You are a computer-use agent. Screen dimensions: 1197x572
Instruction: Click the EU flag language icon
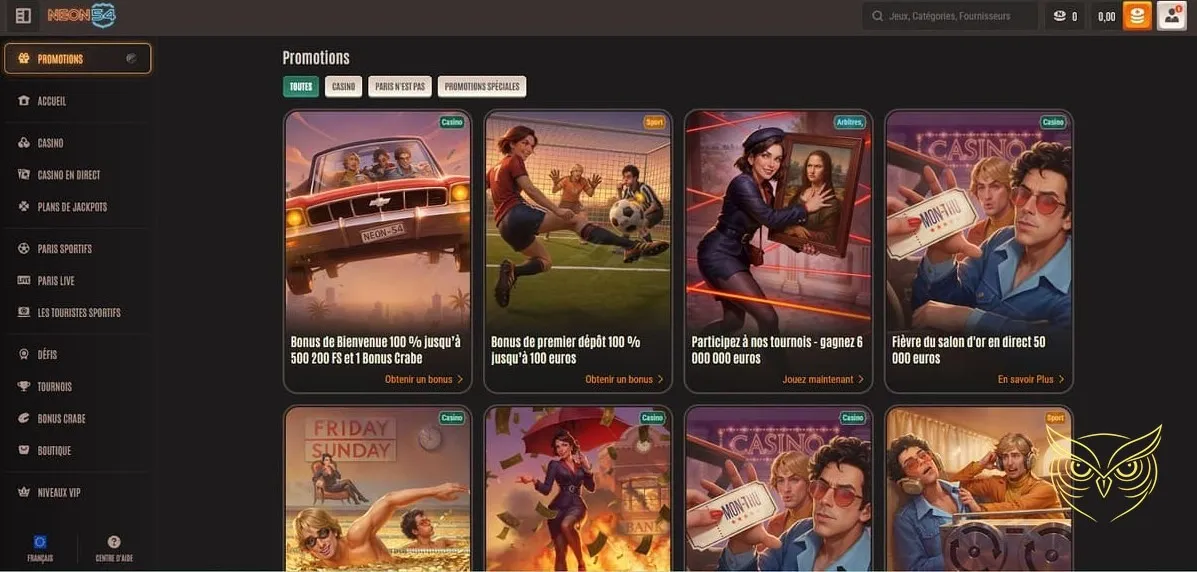pyautogui.click(x=40, y=542)
